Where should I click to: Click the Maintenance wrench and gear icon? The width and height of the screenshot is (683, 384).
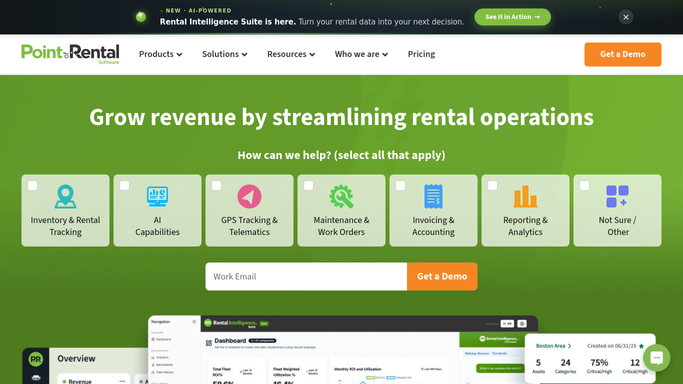341,196
